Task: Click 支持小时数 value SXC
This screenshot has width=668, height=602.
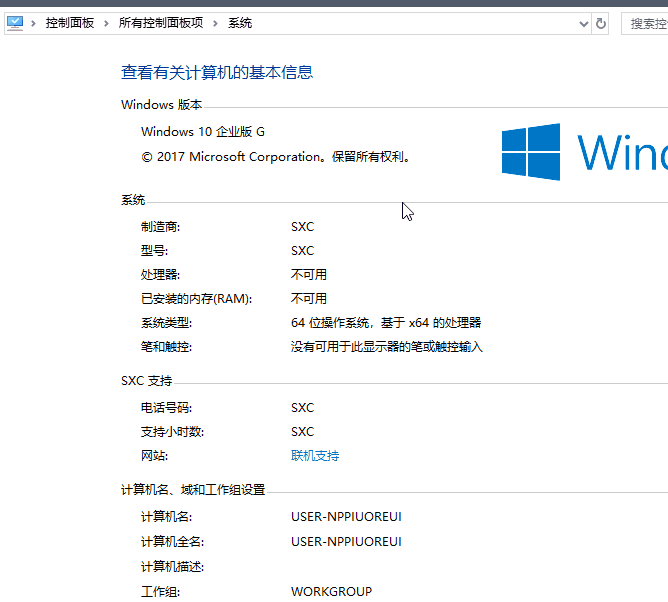Action: point(302,432)
